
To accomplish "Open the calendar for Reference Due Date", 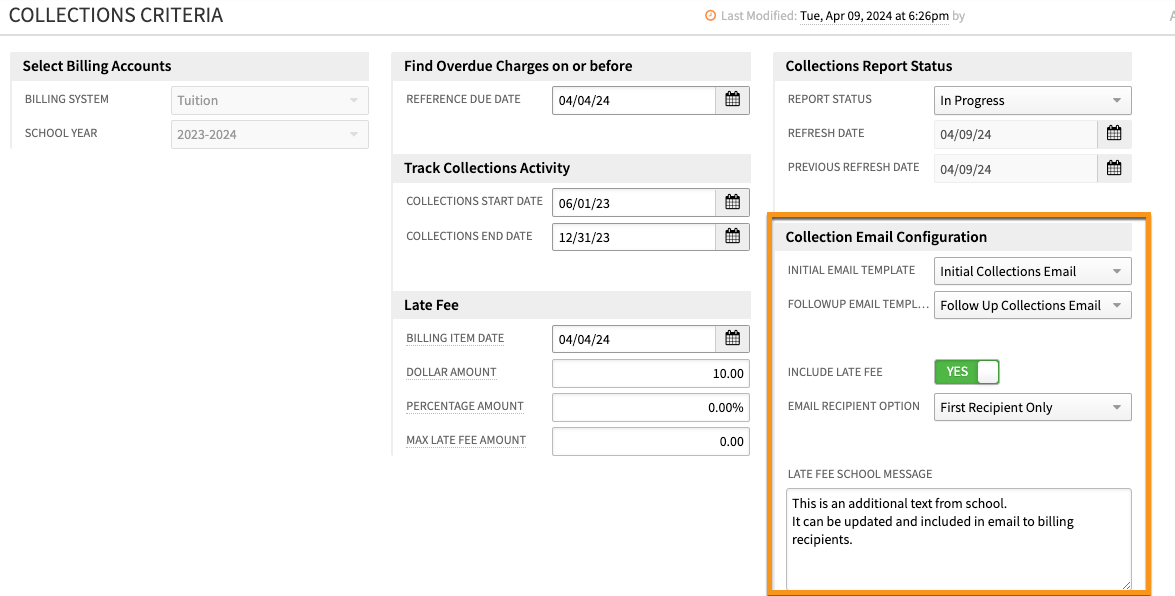I will click(x=732, y=100).
